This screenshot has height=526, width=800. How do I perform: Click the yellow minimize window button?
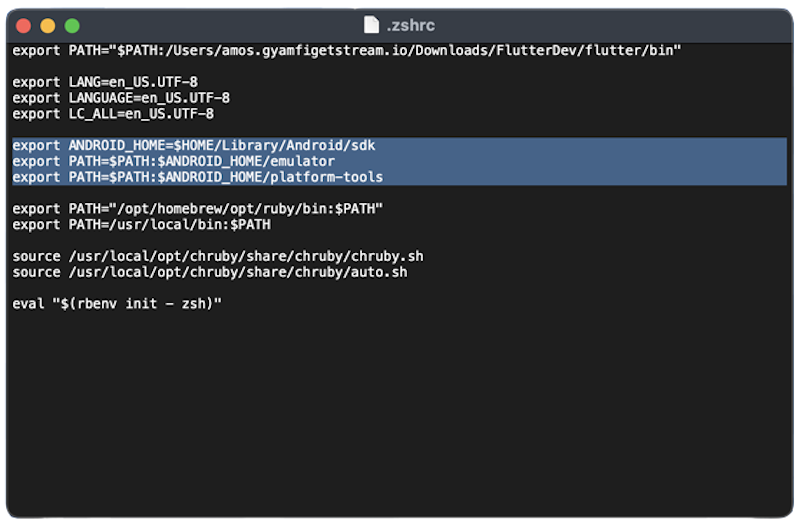pyautogui.click(x=48, y=26)
